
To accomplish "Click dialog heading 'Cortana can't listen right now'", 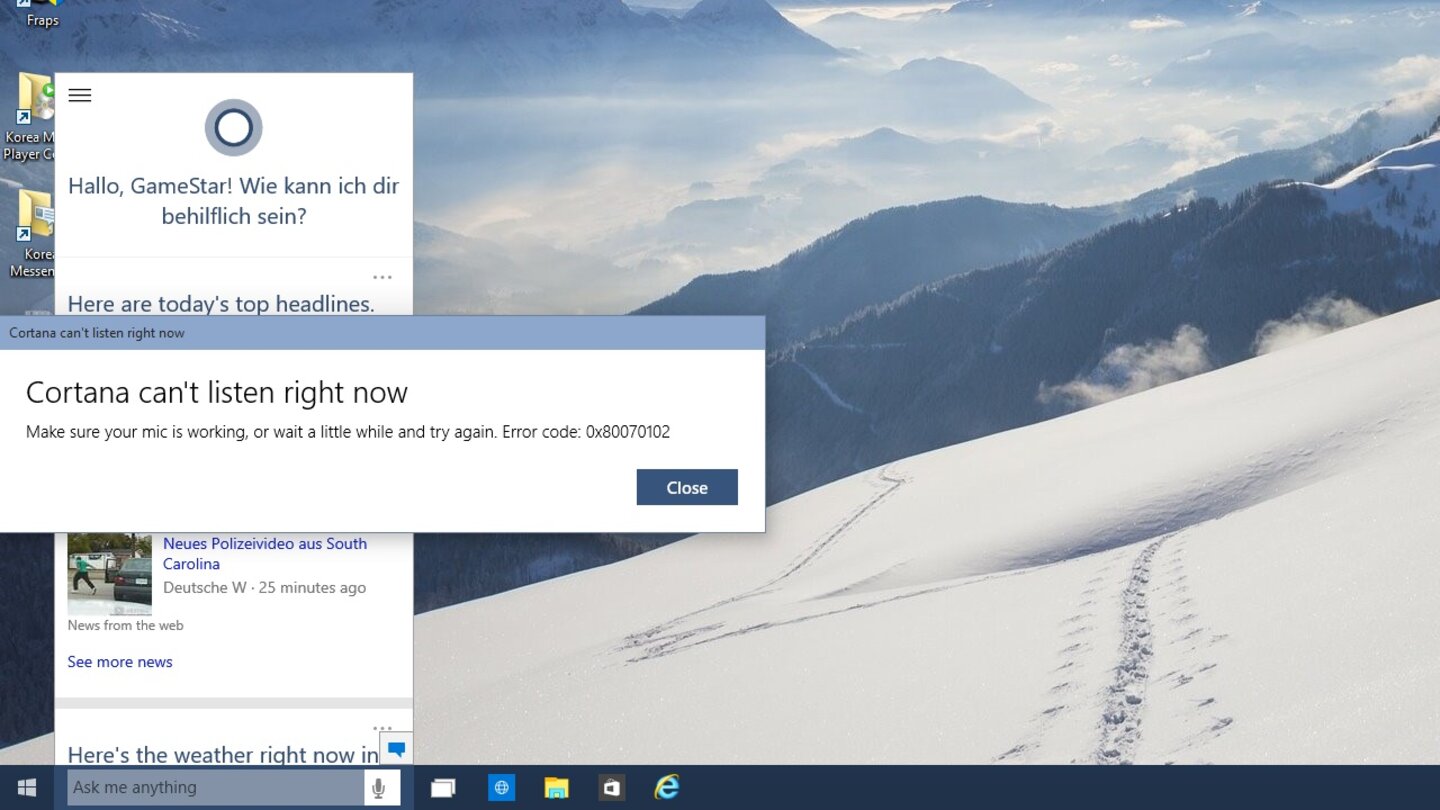I will coord(217,392).
